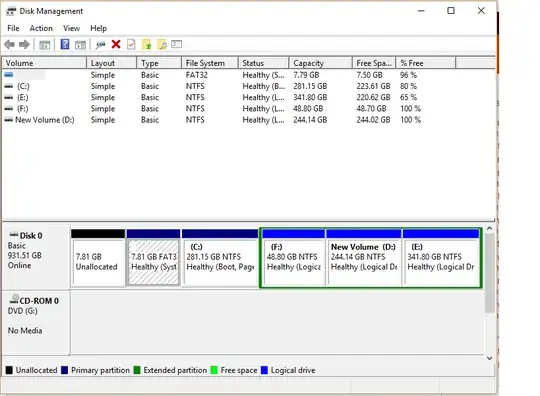540x396 pixels.
Task: Click the red X delete icon
Action: pos(116,44)
